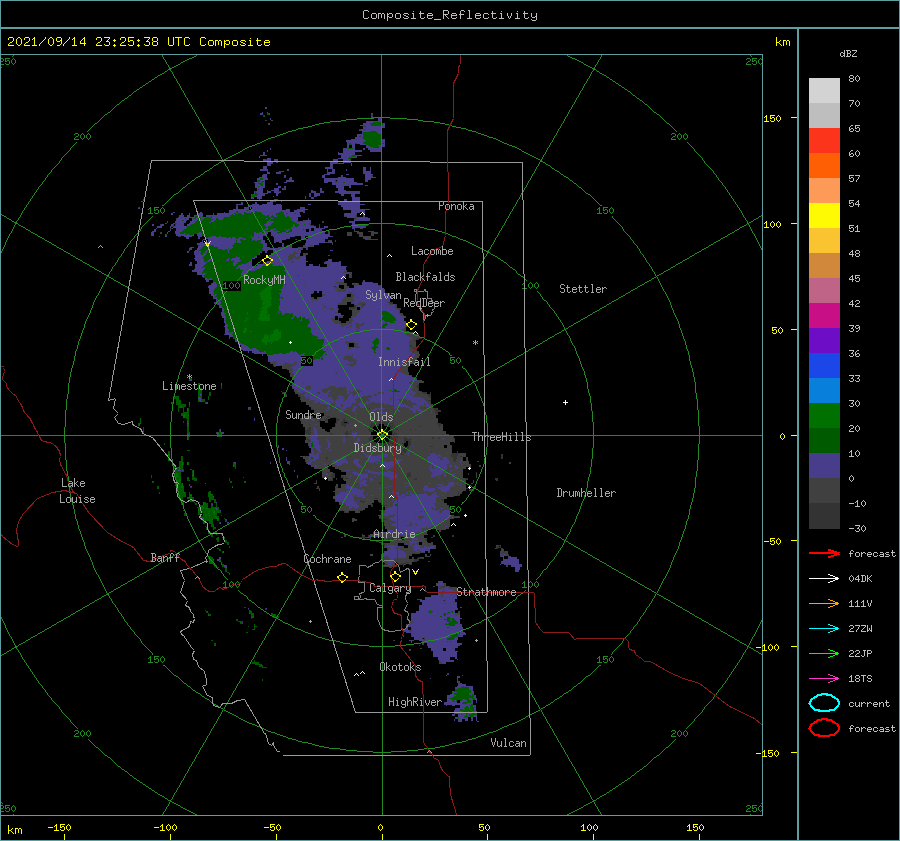This screenshot has width=900, height=841.
Task: Click the yellow diamond marker above Calgary label
Action: [395, 576]
